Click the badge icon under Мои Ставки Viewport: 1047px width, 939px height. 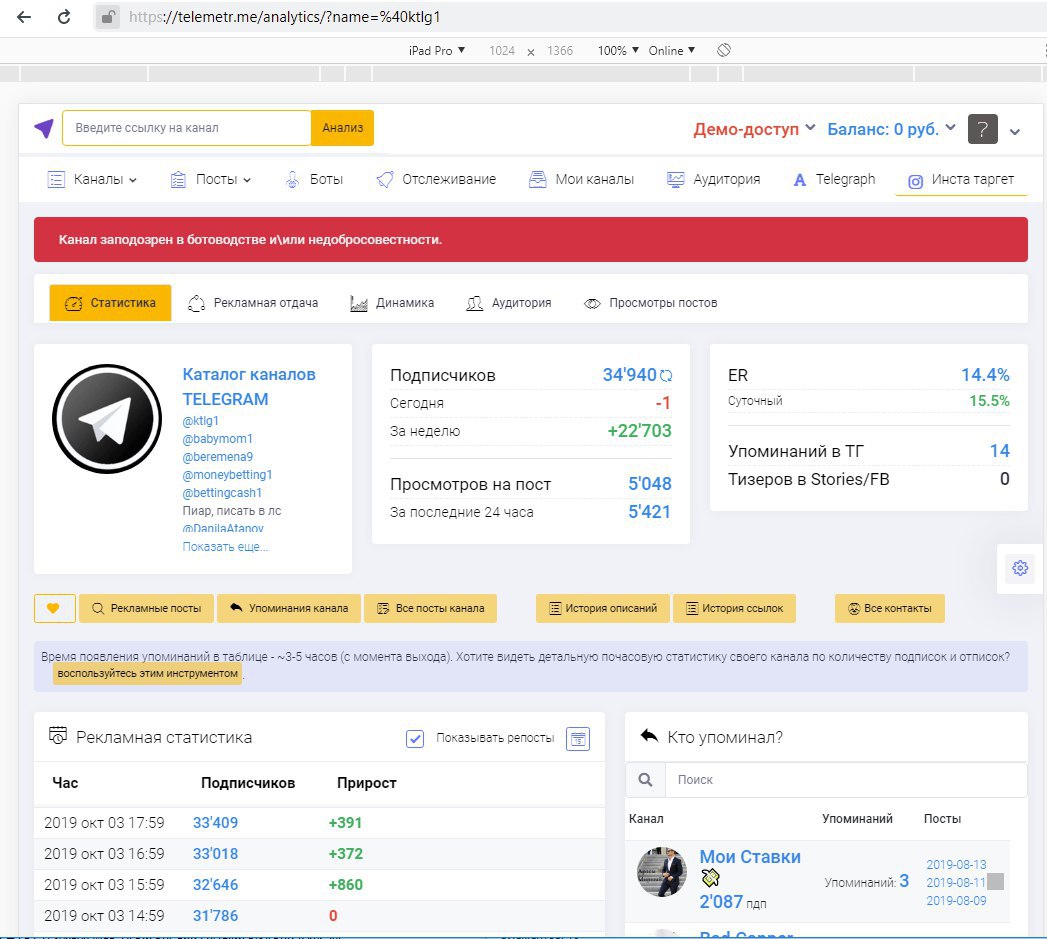[x=710, y=878]
